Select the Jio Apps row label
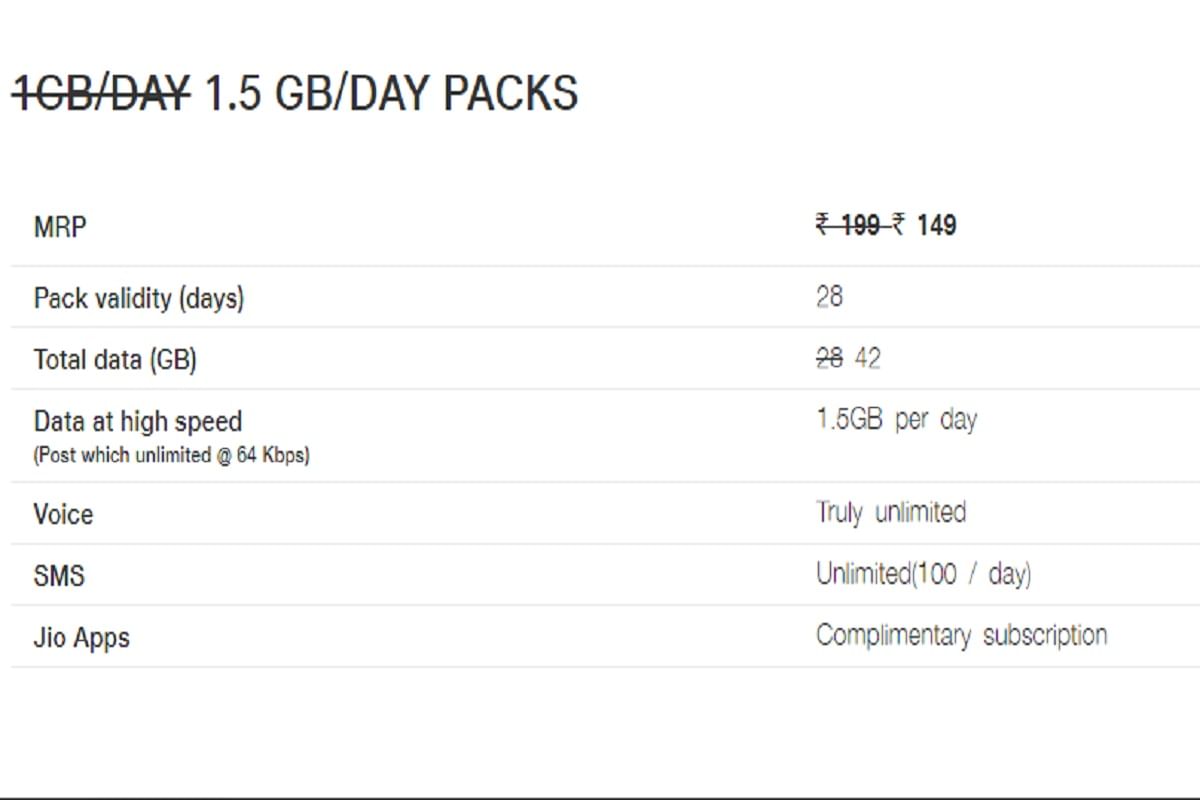The image size is (1200, 800). tap(82, 638)
